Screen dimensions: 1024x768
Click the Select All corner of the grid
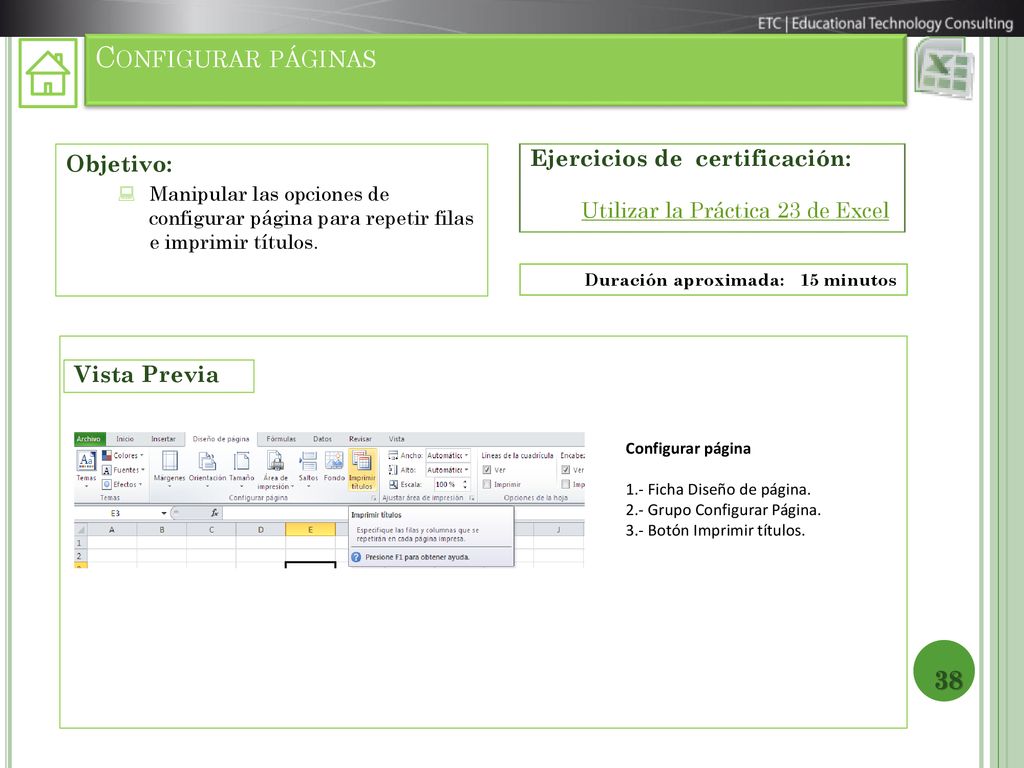(x=80, y=530)
